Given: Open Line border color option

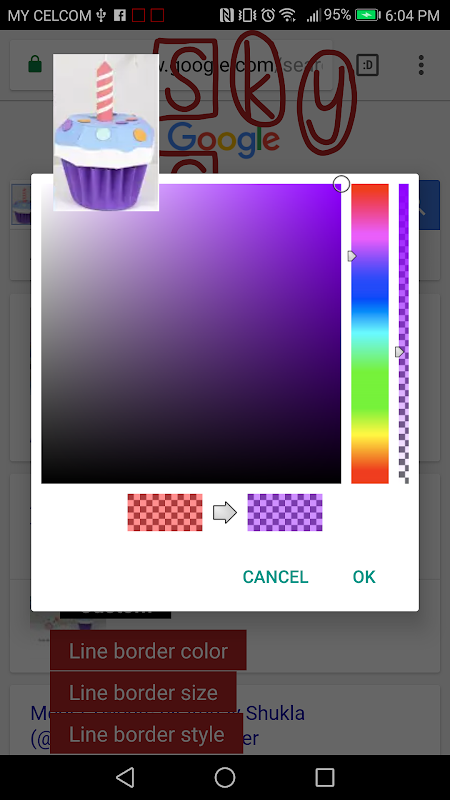Looking at the screenshot, I should [148, 651].
